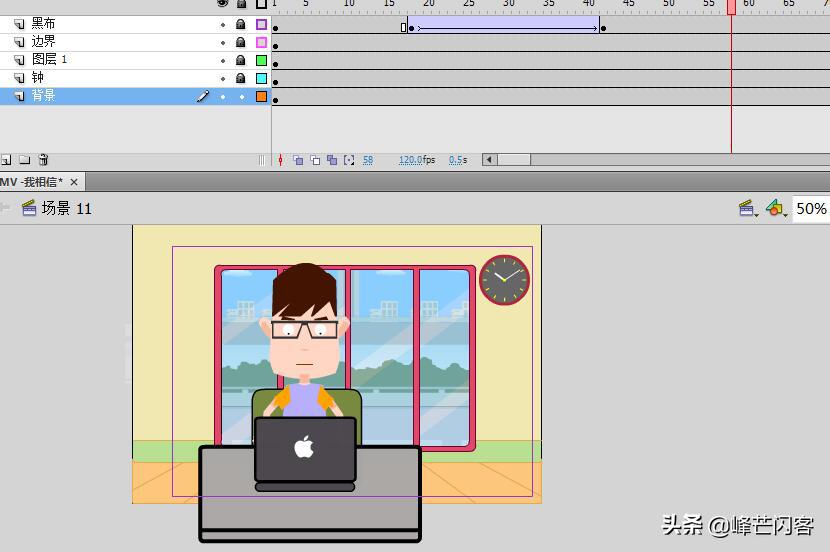The width and height of the screenshot is (830, 552).
Task: Select the character's head on the stage
Action: click(305, 321)
